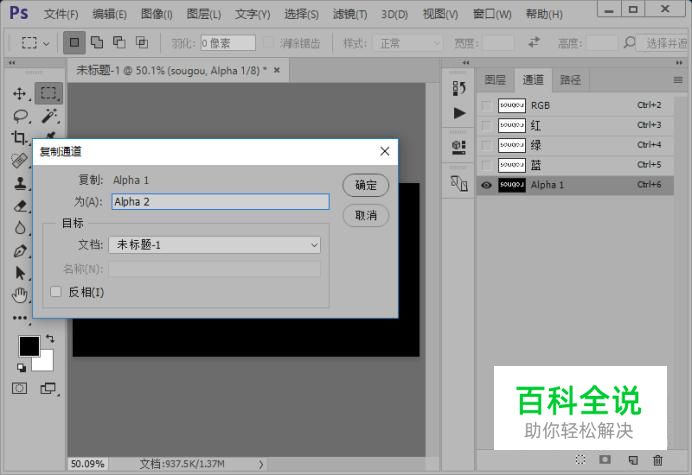This screenshot has width=692, height=475.
Task: Change screen mode icon
Action: pos(48,388)
